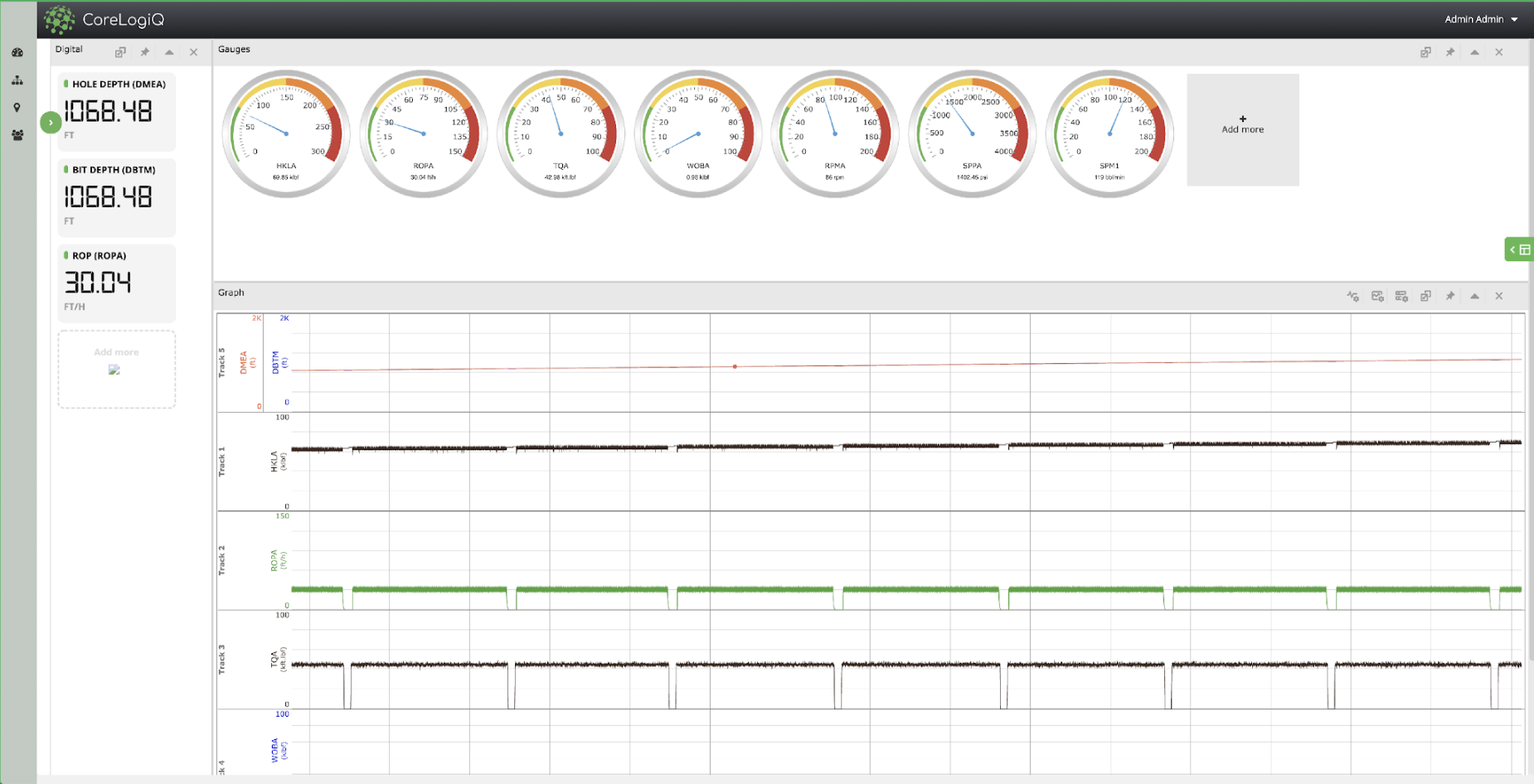Expand the sidebar with the green arrow

point(51,123)
